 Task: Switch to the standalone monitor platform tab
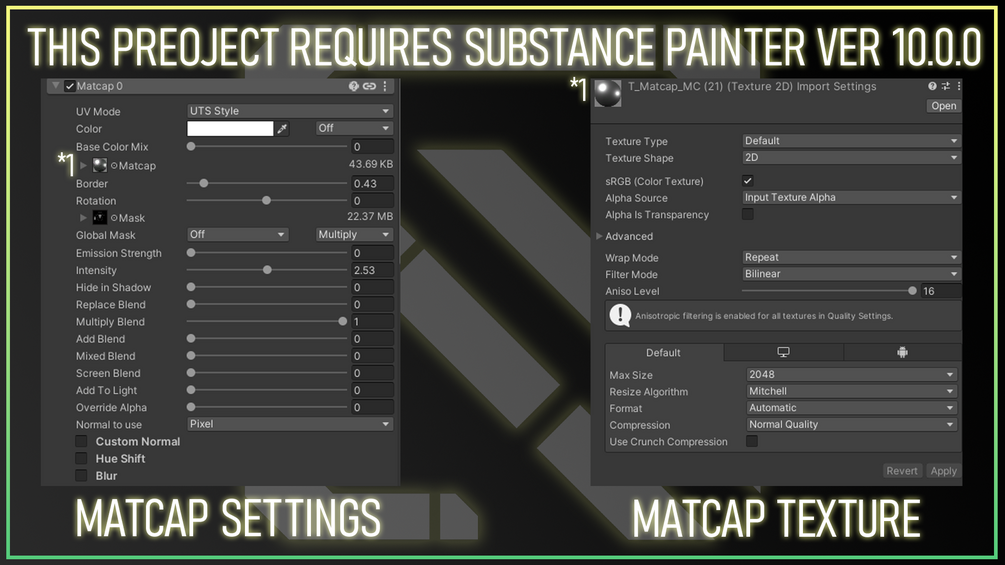click(783, 352)
